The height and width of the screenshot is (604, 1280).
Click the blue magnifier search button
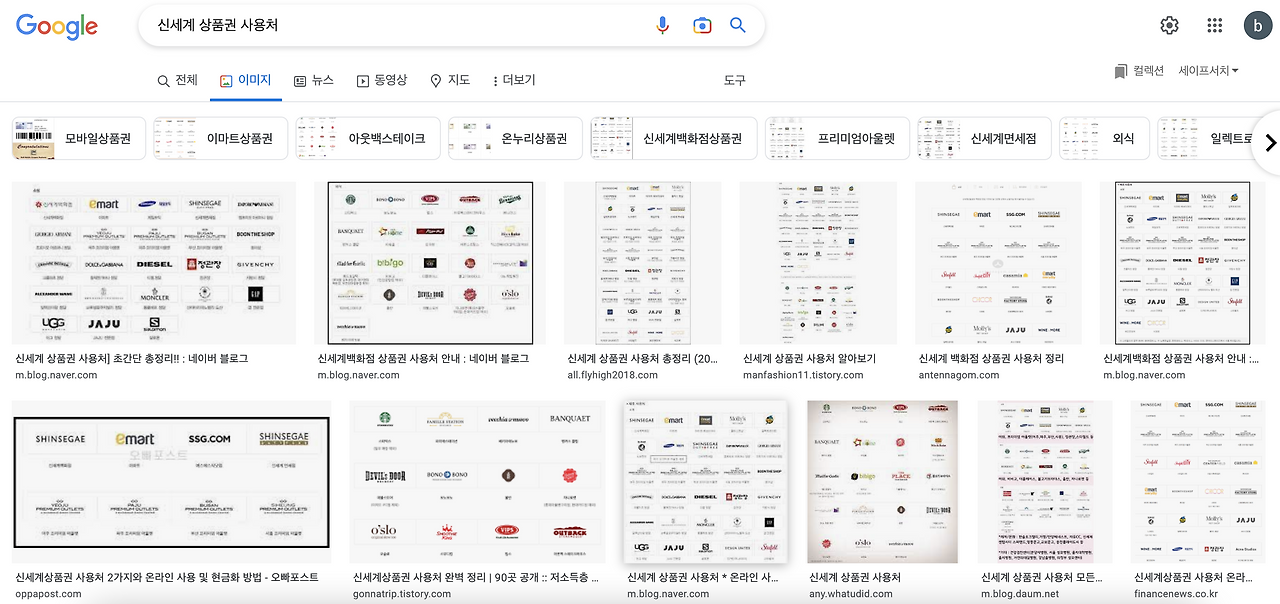(738, 26)
